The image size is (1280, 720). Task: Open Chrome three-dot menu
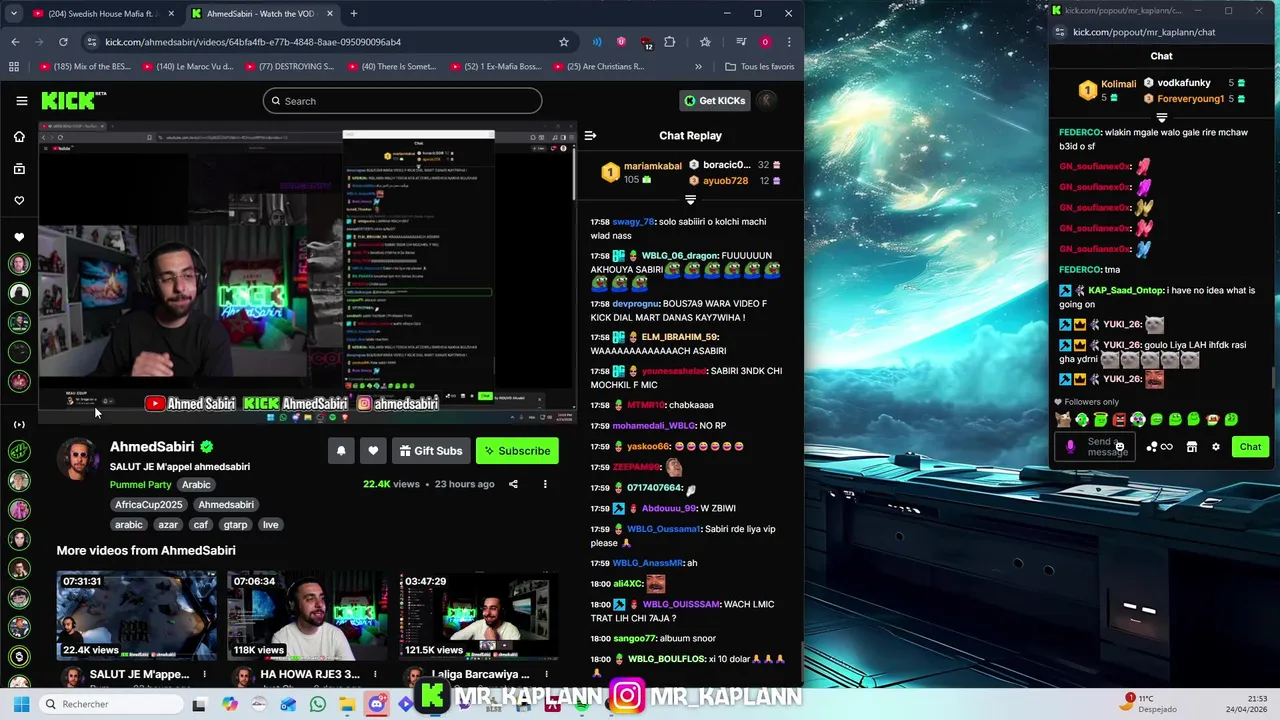click(789, 42)
